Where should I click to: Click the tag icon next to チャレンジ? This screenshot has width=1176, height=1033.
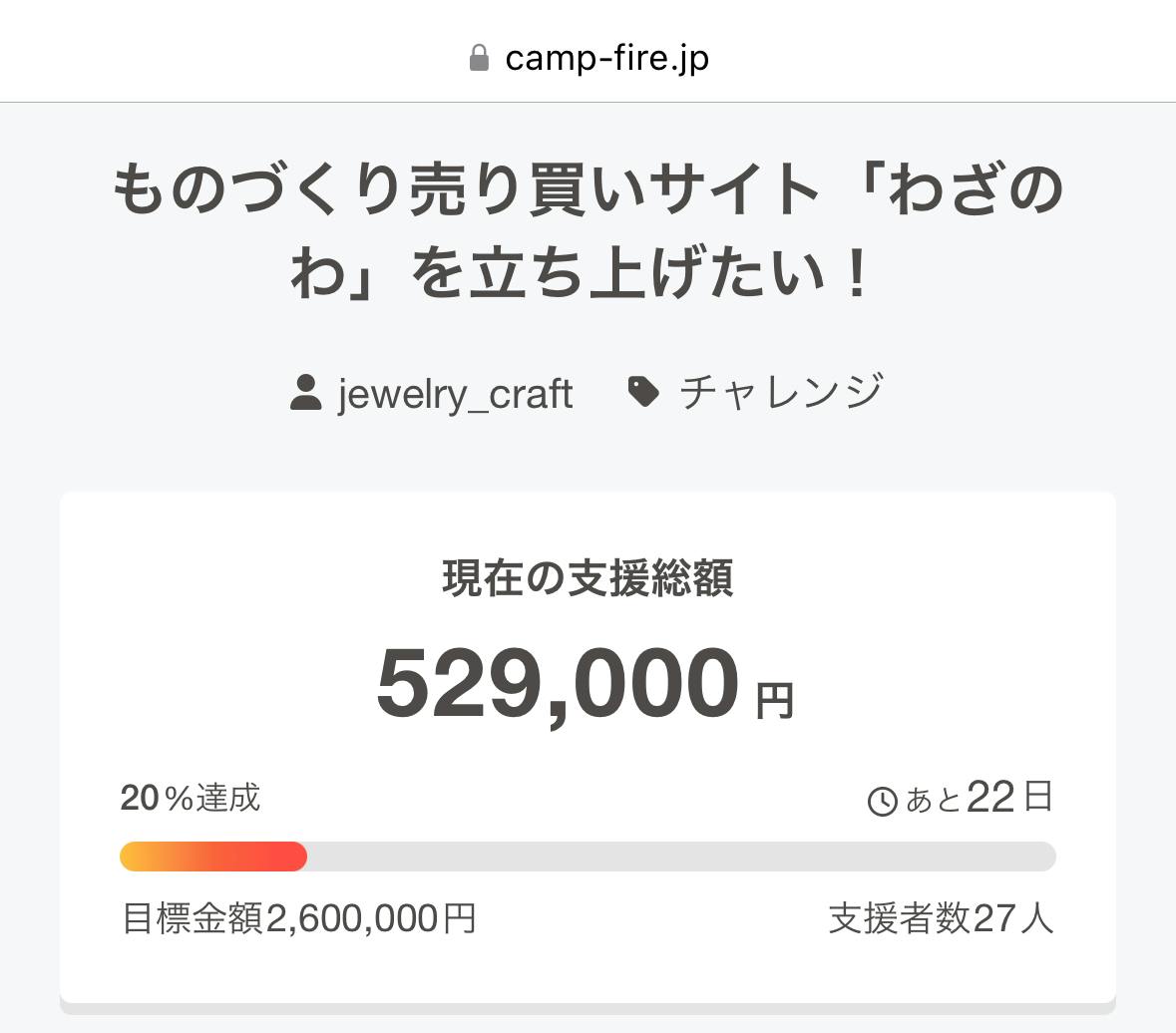coord(643,392)
